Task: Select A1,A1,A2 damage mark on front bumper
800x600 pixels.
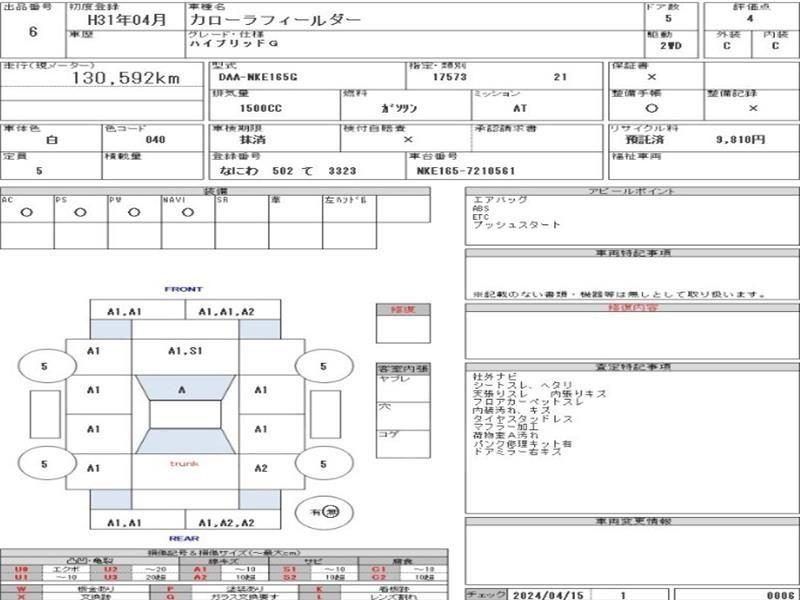Action: click(x=226, y=312)
